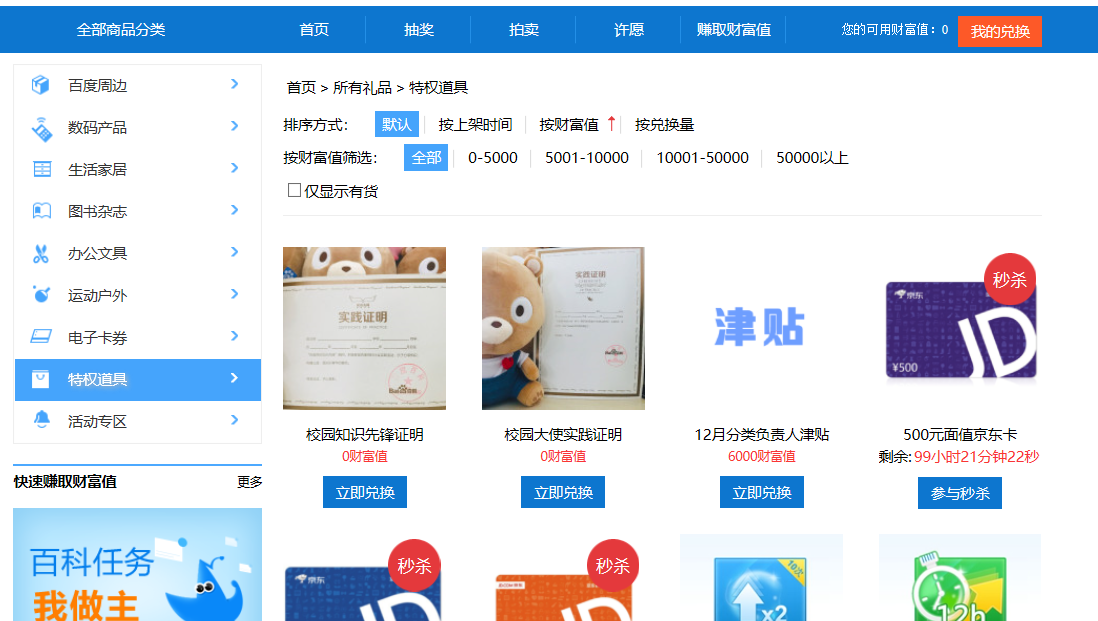Click the 数码产品 phone icon
1098x621 pixels.
41,128
